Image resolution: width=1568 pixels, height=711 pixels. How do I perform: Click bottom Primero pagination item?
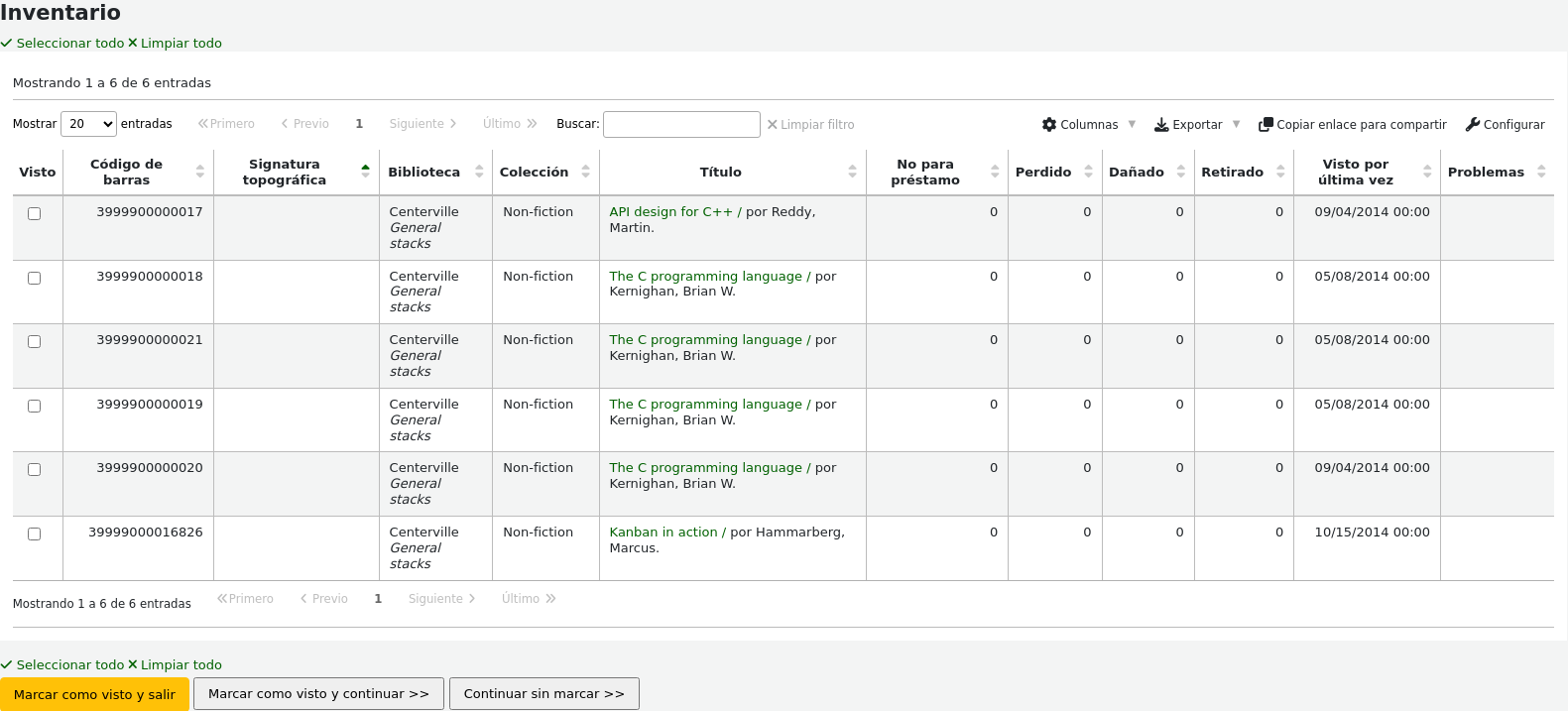245,599
